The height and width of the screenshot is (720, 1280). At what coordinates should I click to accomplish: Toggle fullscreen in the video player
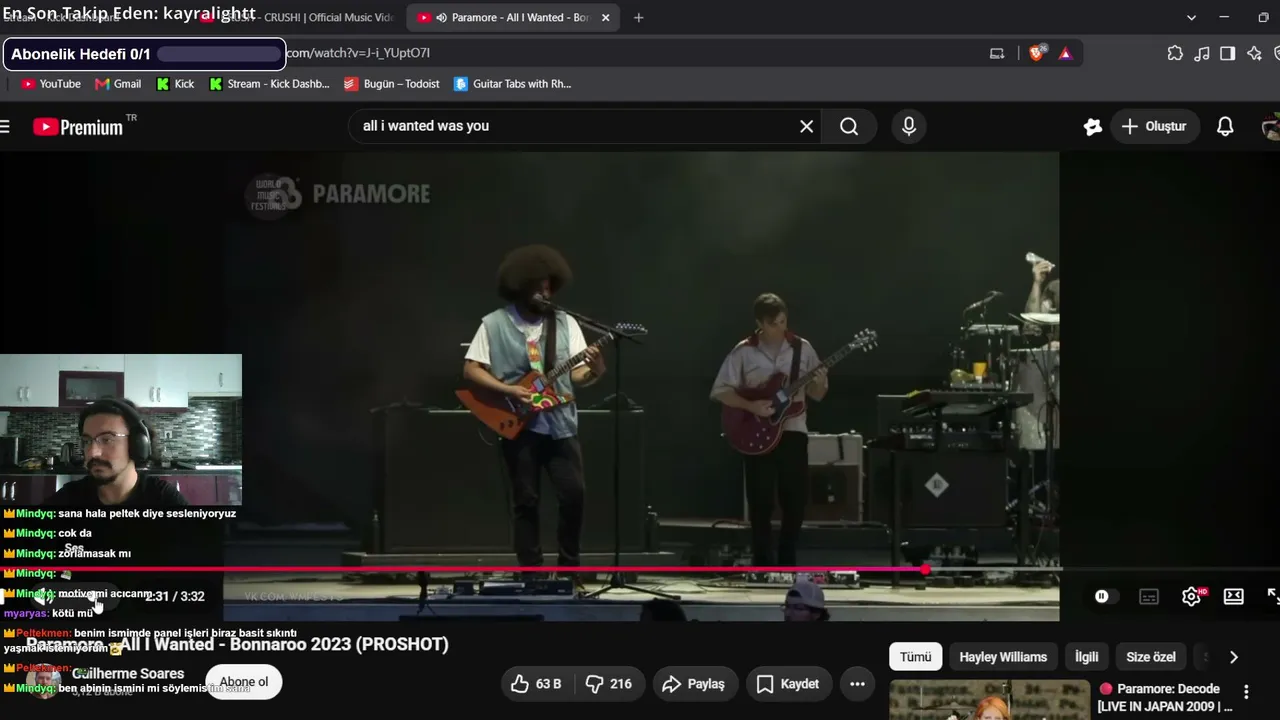pos(1273,596)
